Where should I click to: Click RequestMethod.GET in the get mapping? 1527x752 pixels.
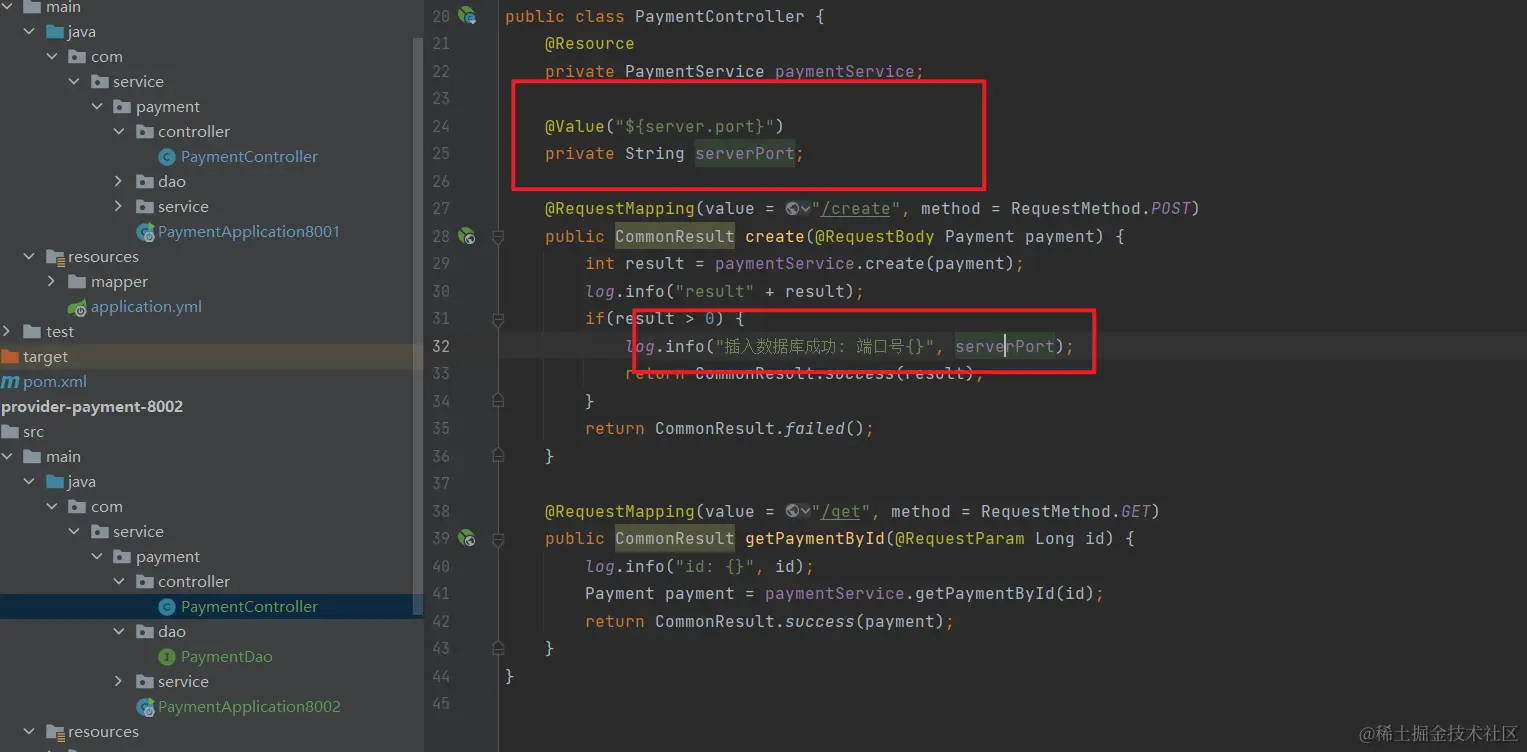(1066, 511)
